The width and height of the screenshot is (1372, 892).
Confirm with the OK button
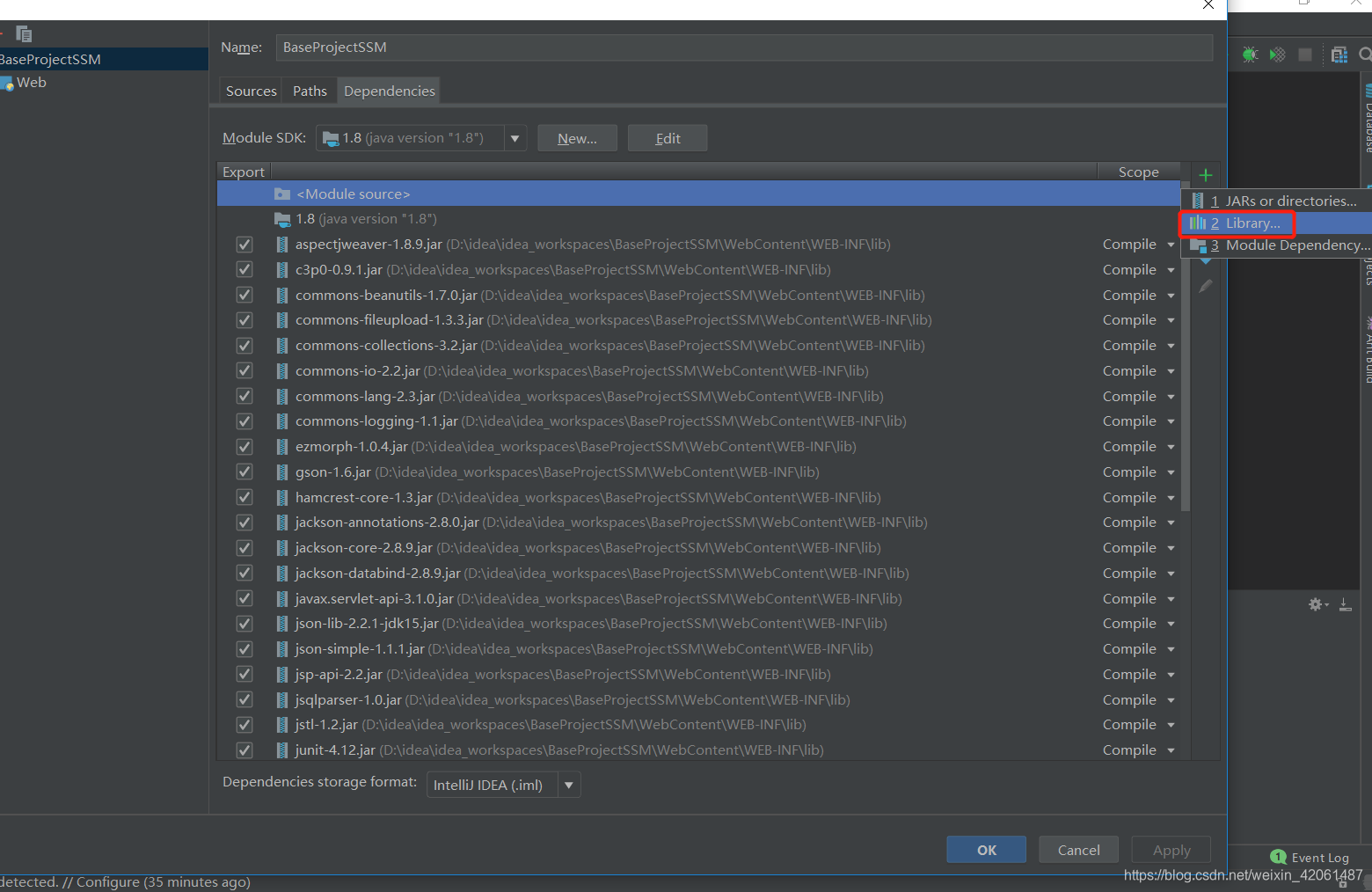tap(986, 850)
